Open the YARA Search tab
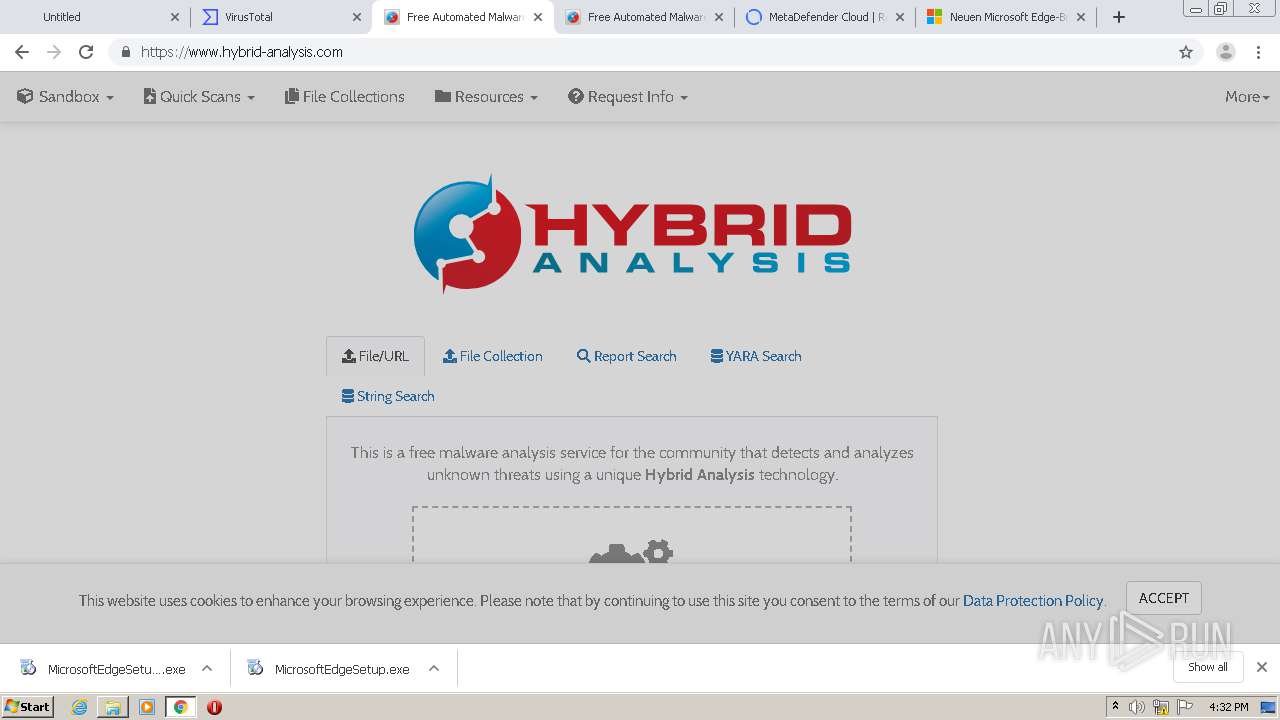This screenshot has height=720, width=1280. click(x=756, y=356)
